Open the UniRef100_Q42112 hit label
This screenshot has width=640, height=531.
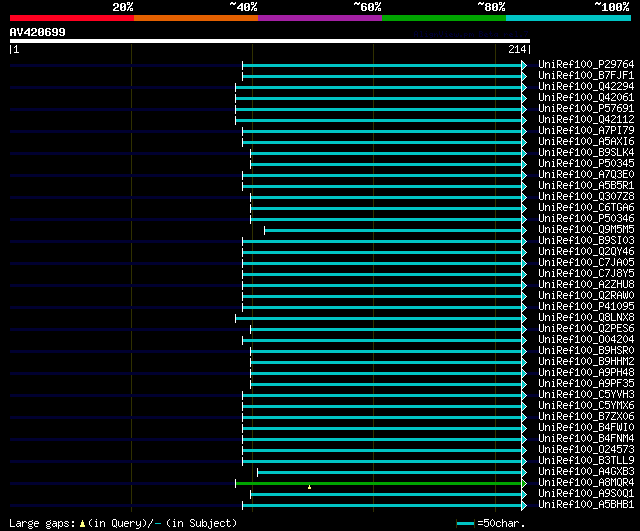[x=586, y=119]
